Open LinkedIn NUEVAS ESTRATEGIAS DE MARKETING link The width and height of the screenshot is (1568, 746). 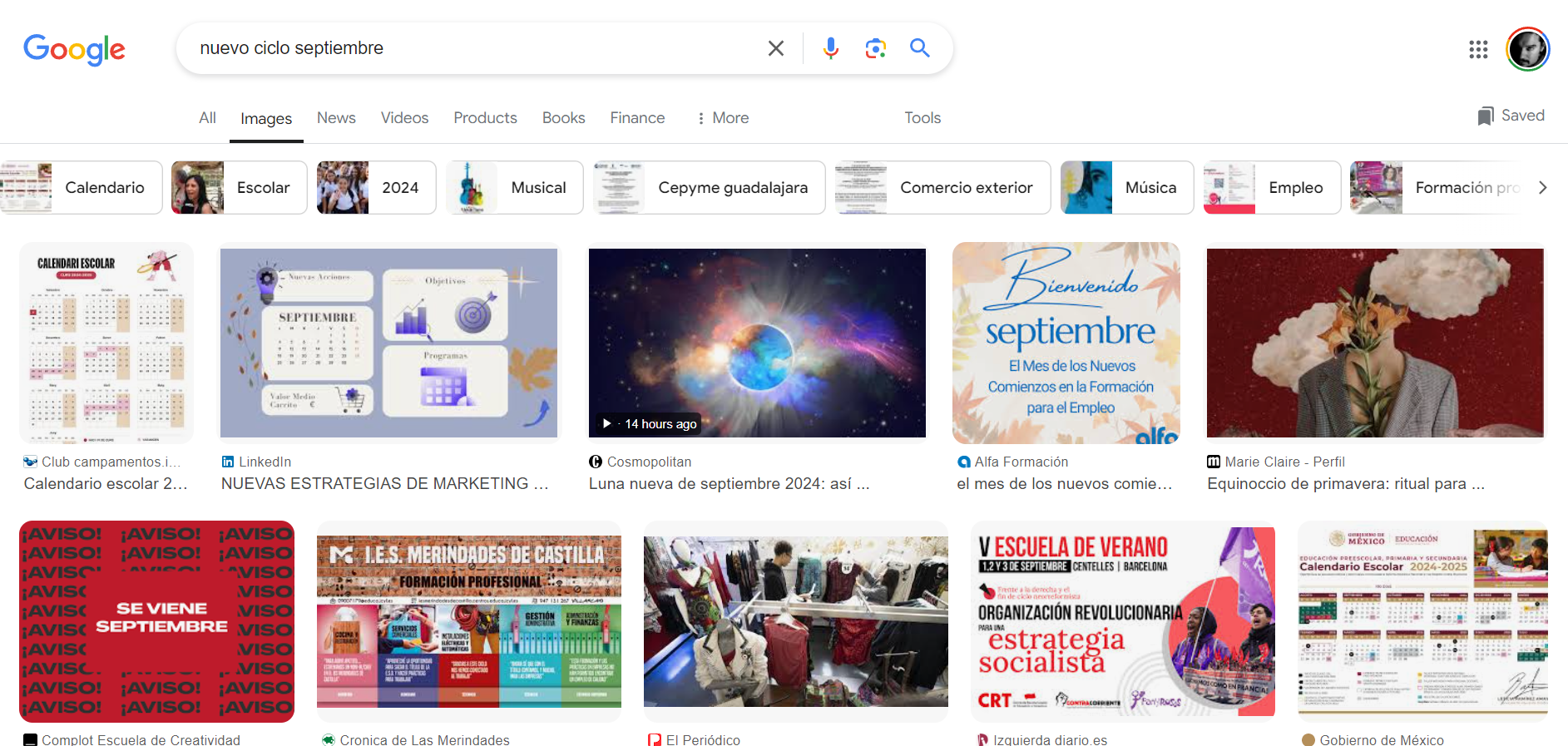(x=384, y=483)
